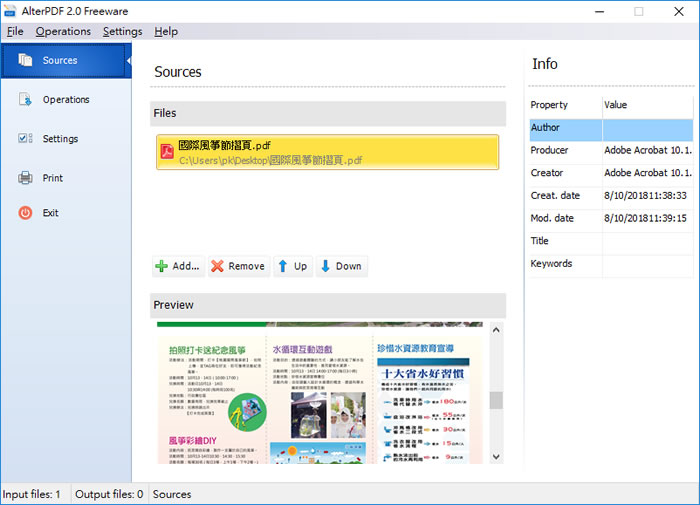Image resolution: width=700 pixels, height=505 pixels.
Task: Click the Settings checklist icon in sidebar
Action: point(25,138)
